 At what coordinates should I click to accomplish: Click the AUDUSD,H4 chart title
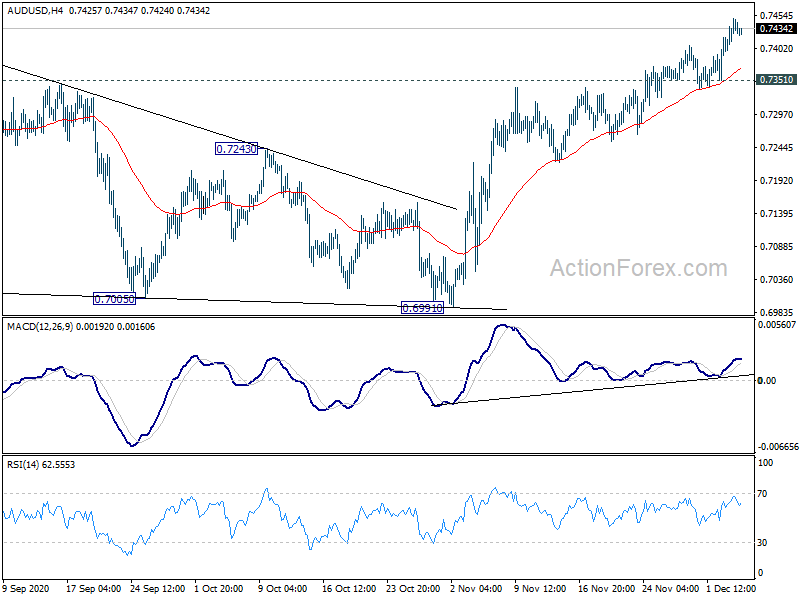pos(35,10)
